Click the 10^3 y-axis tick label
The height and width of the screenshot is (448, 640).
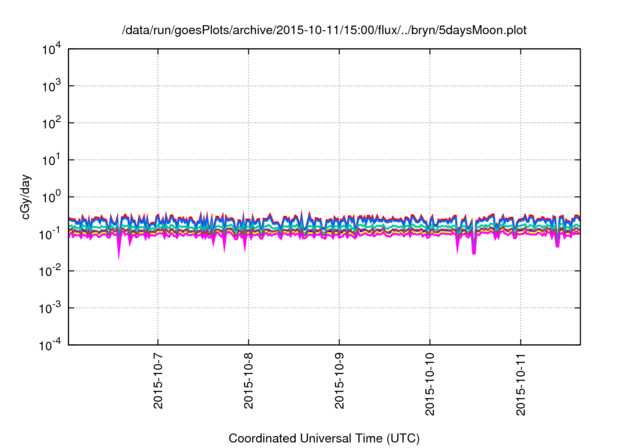[x=49, y=87]
